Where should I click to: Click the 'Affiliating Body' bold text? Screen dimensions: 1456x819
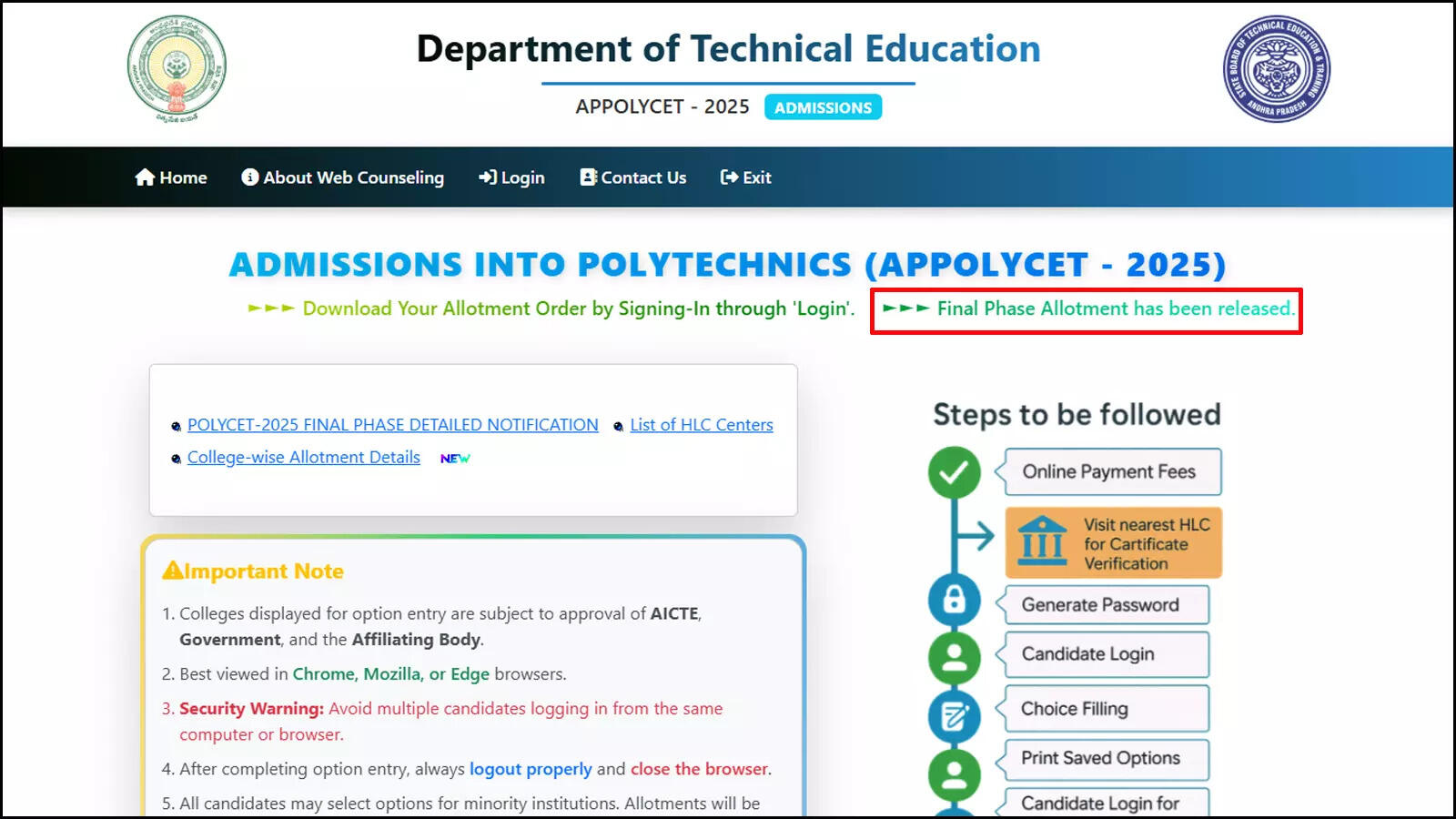click(x=416, y=640)
